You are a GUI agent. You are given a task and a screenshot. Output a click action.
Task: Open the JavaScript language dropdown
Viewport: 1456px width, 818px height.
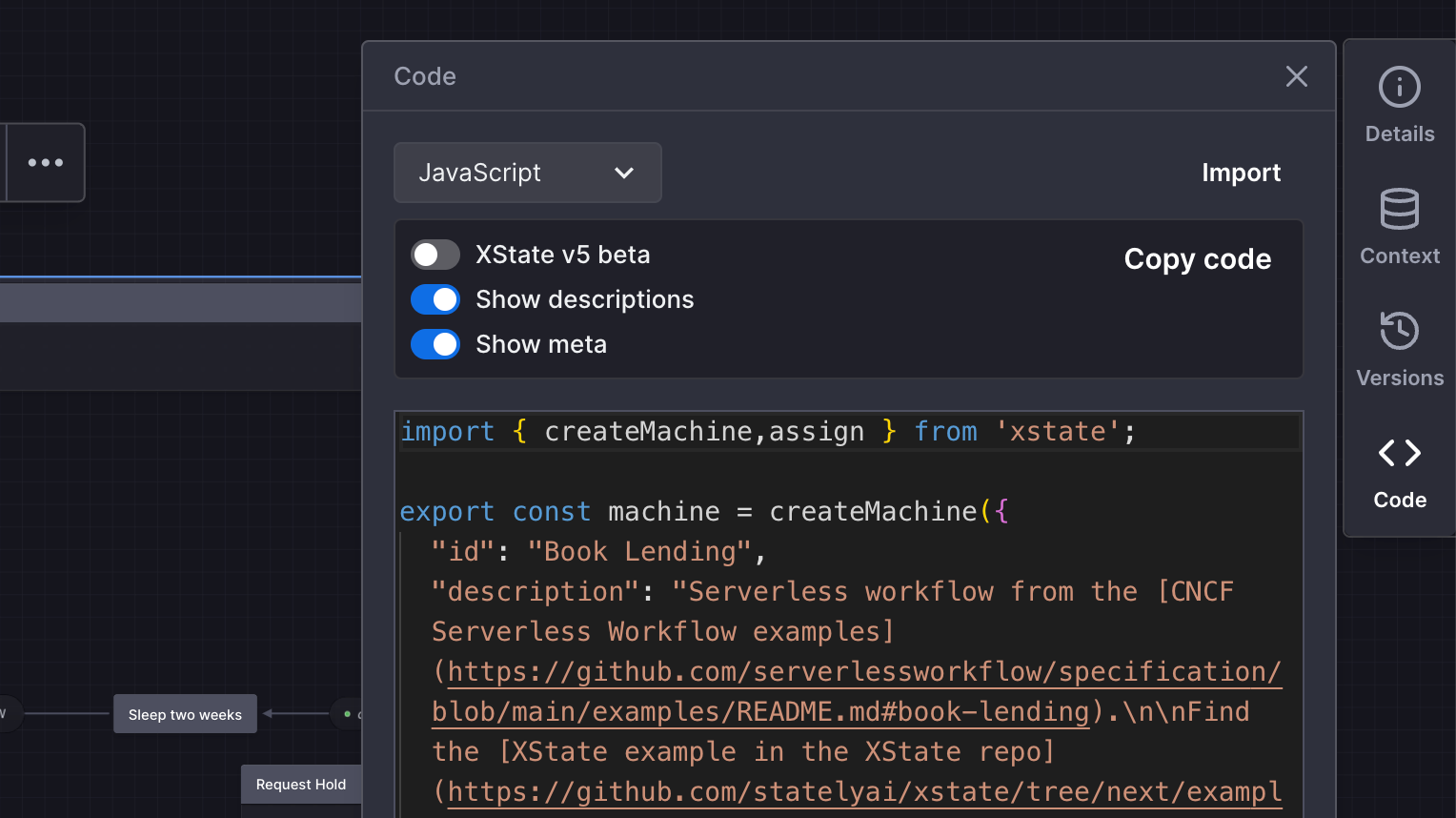pos(527,173)
